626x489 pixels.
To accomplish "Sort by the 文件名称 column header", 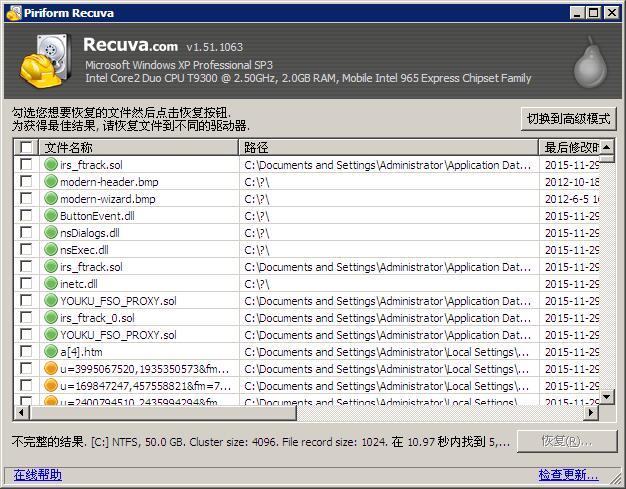I will pyautogui.click(x=140, y=148).
